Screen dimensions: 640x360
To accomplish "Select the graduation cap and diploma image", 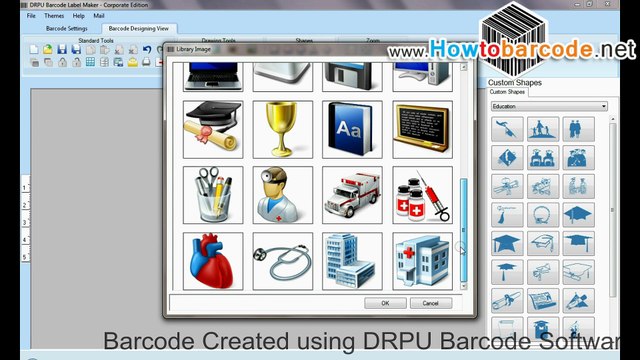I will (x=213, y=129).
